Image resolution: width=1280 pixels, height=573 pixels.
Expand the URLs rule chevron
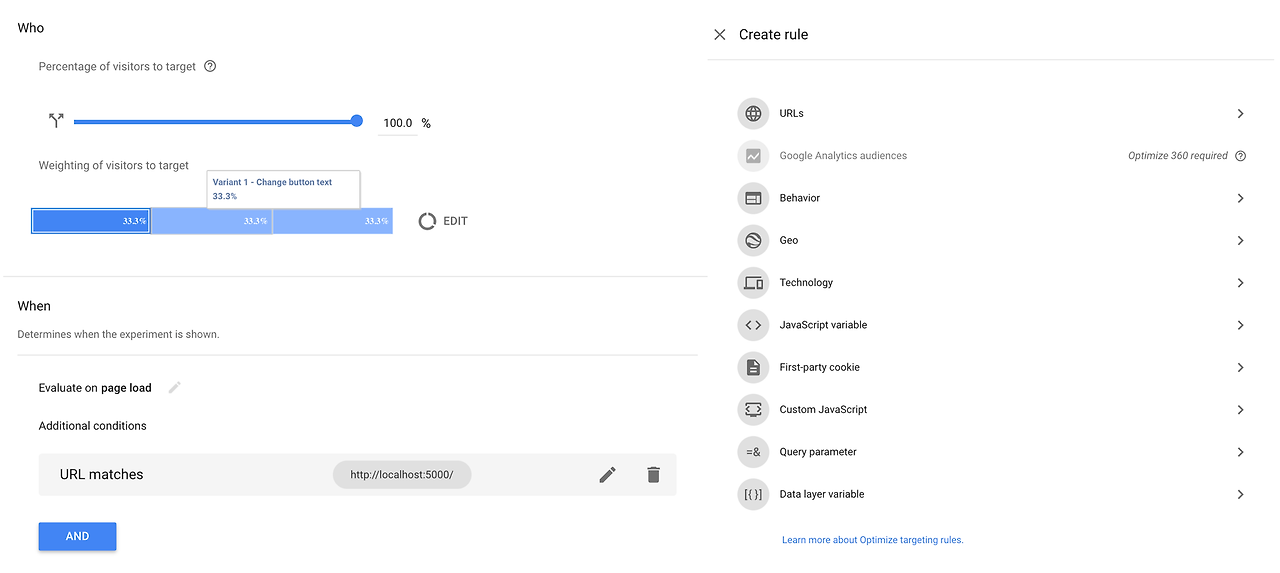(x=1240, y=114)
